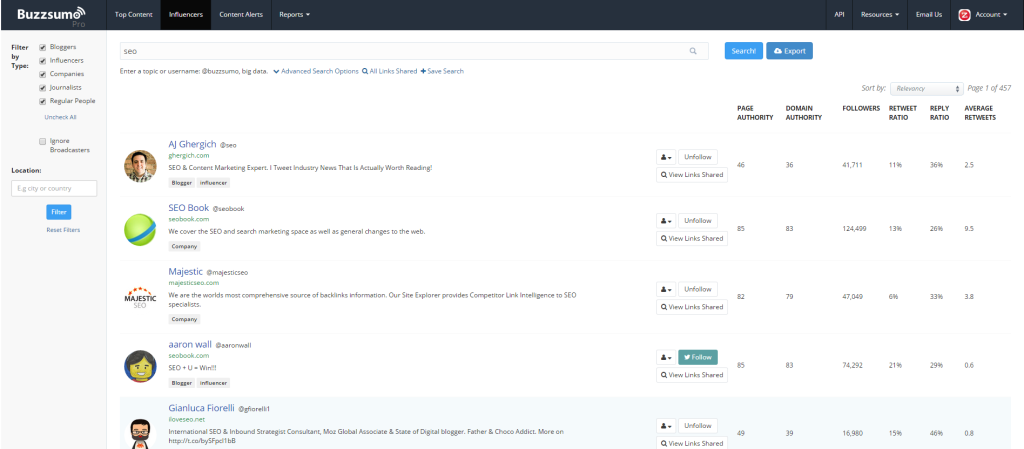Click the BuzzSumo Pro logo

pos(52,15)
